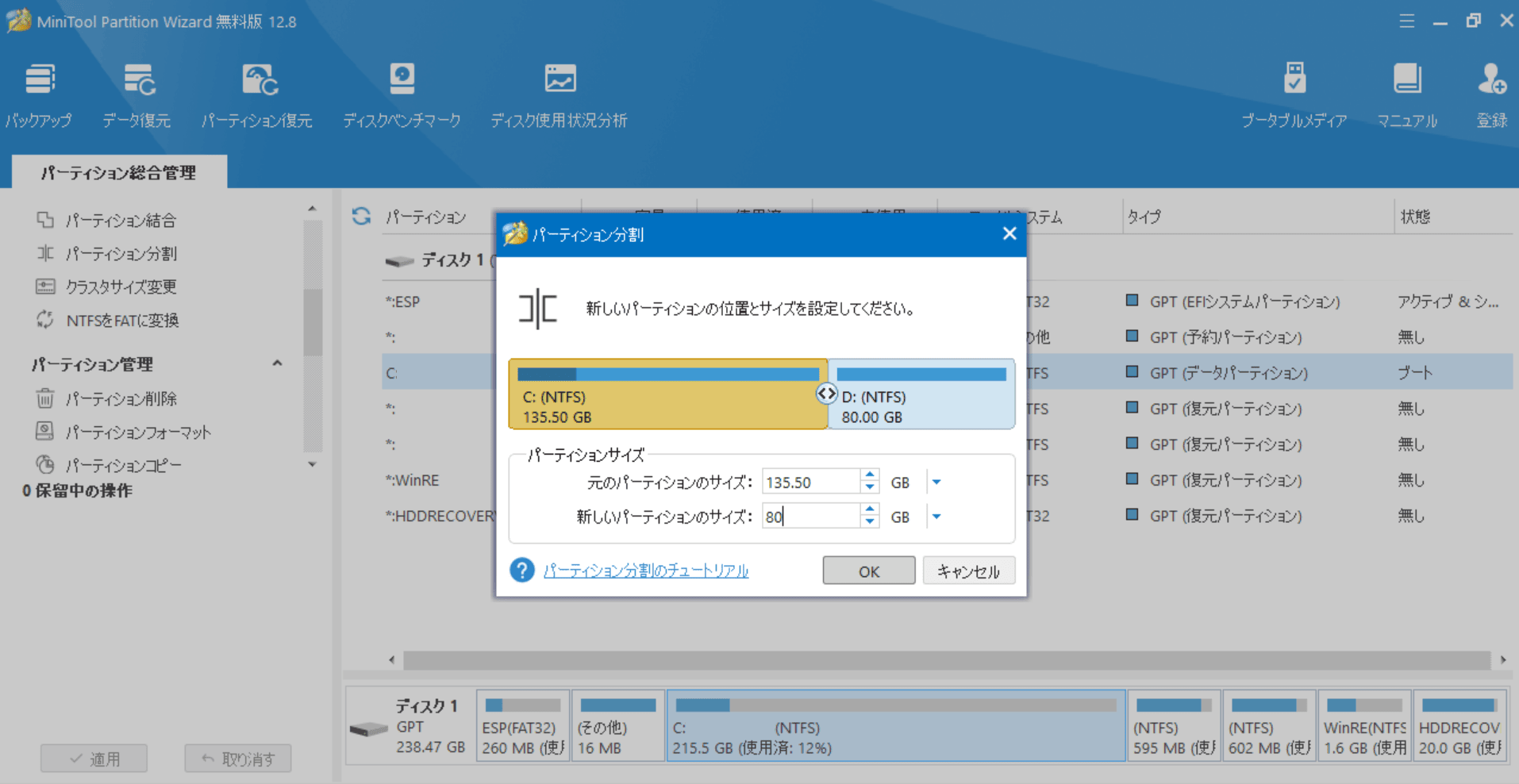Viewport: 1519px width, 784px height.
Task: Open ディスク使用状況分析 space analyzer
Action: (x=559, y=96)
